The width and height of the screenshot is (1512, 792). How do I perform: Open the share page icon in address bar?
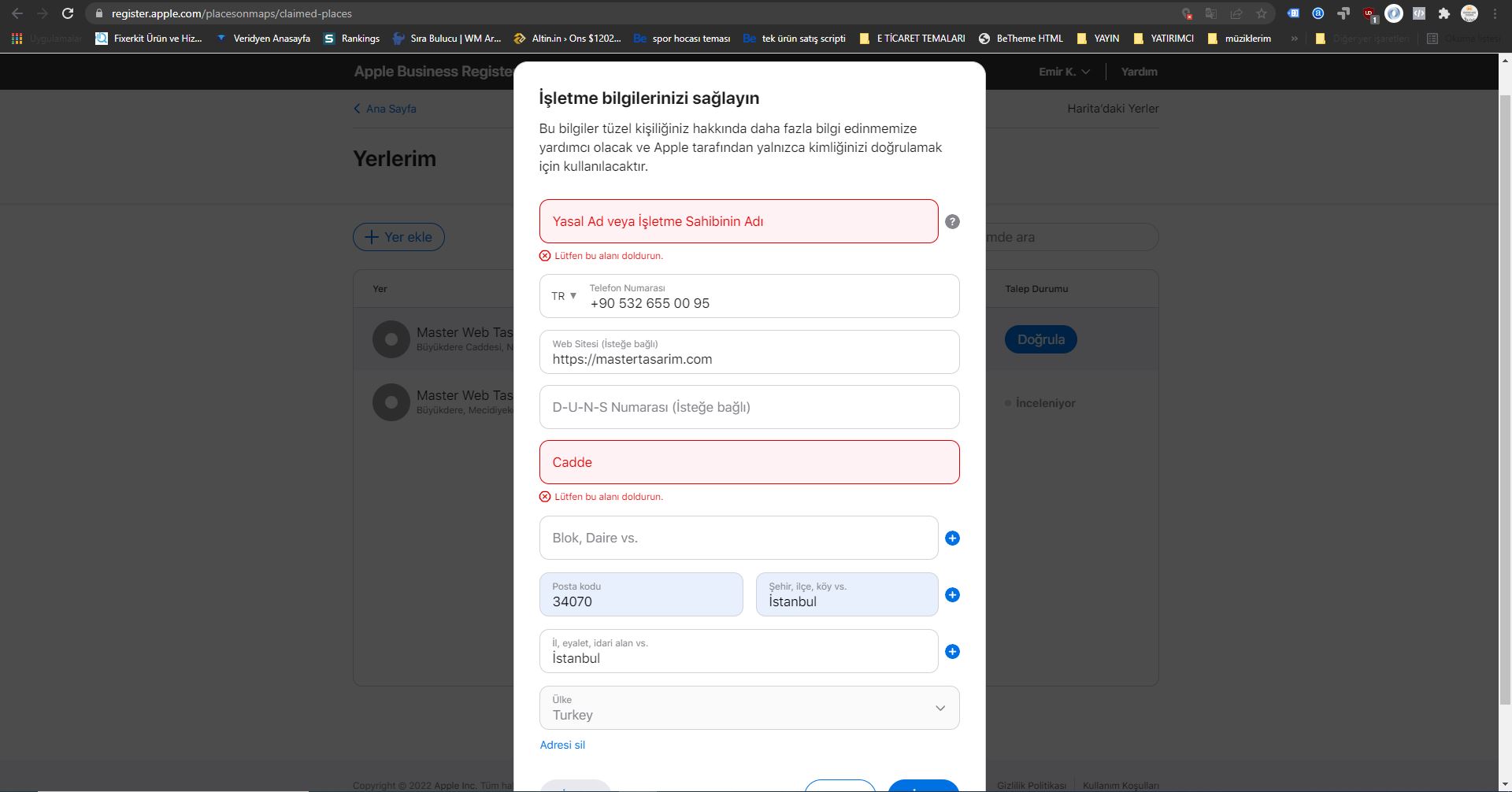tap(1236, 13)
